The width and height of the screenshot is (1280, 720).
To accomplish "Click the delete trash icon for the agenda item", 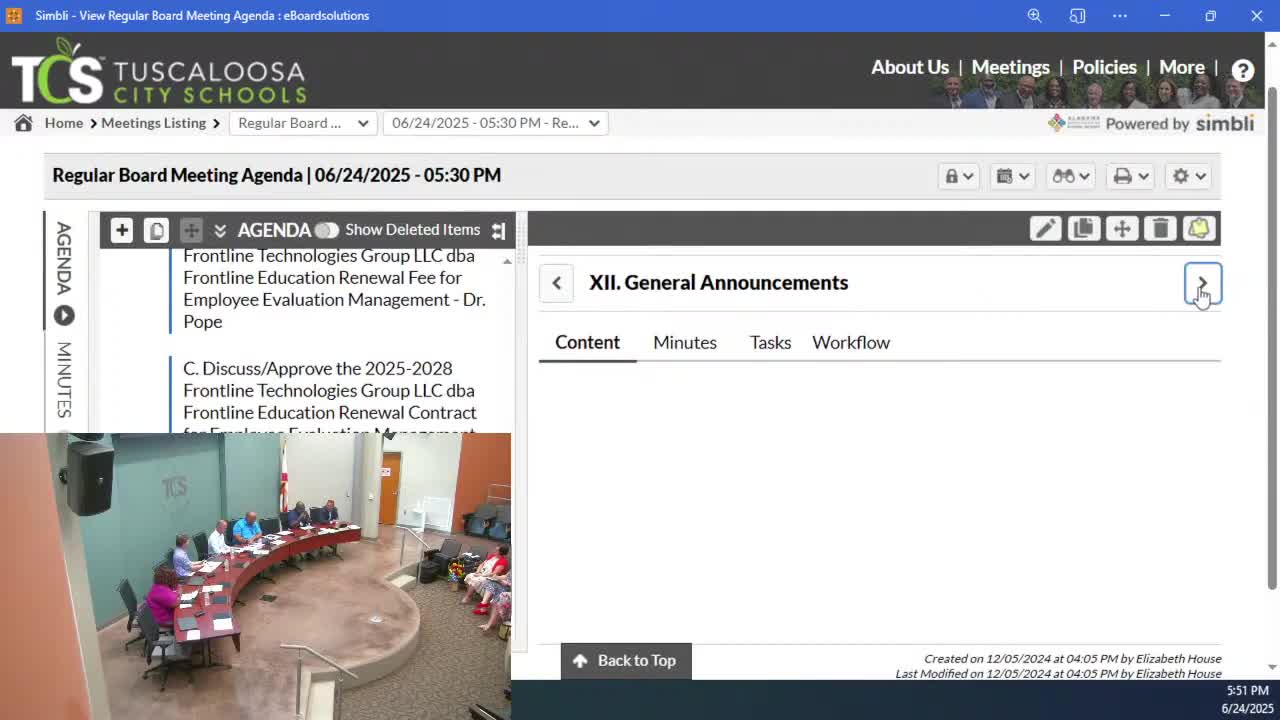I will pyautogui.click(x=1159, y=228).
